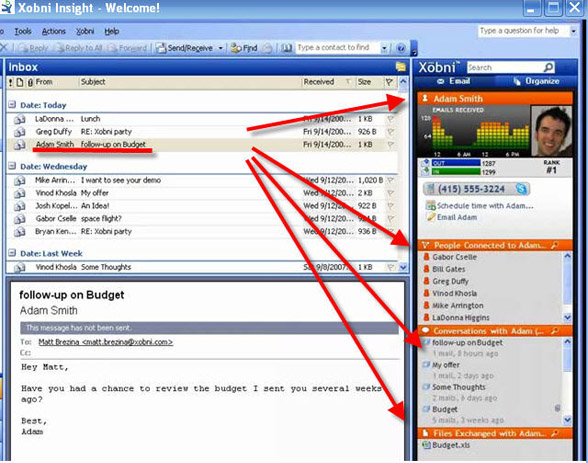The image size is (588, 463).
Task: Open the Xobni menu
Action: [85, 31]
